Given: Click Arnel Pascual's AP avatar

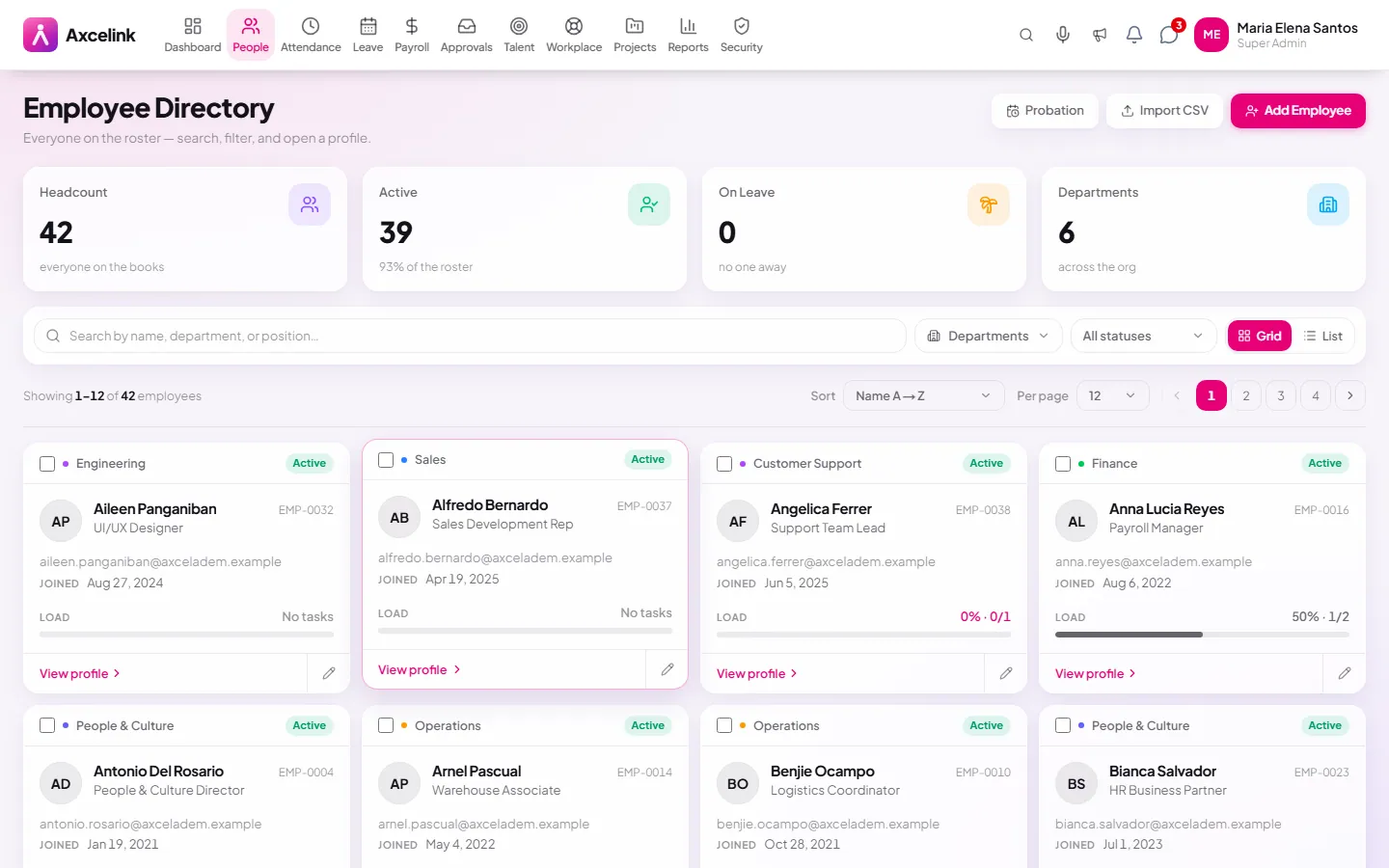Looking at the screenshot, I should pyautogui.click(x=399, y=784).
